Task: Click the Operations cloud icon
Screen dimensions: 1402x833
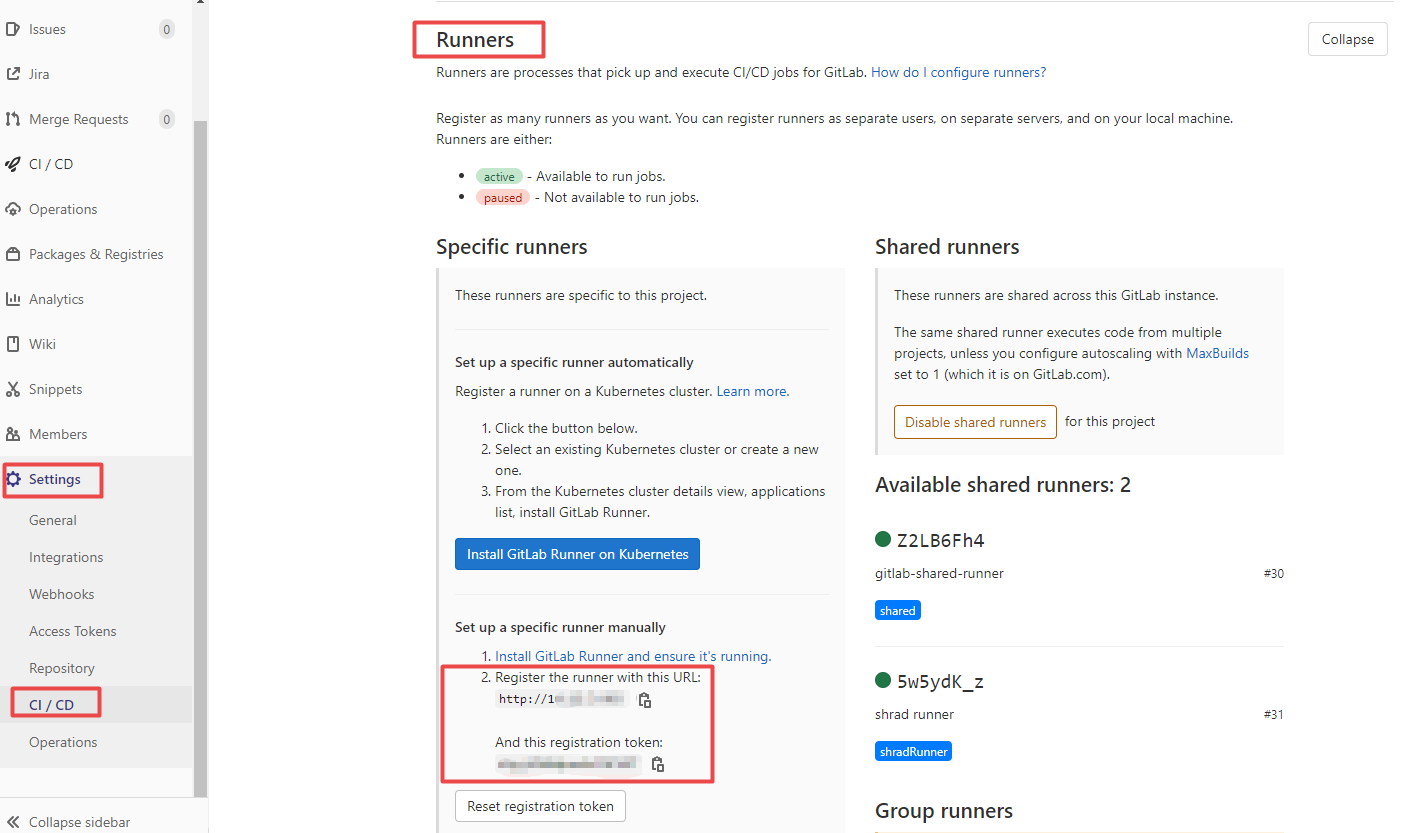Action: 13,209
